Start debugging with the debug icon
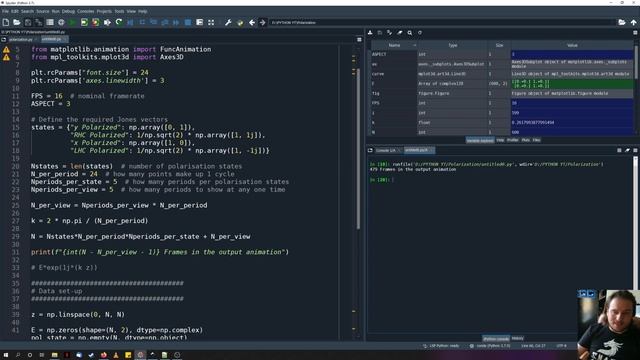This screenshot has height=360, width=640. (130, 22)
